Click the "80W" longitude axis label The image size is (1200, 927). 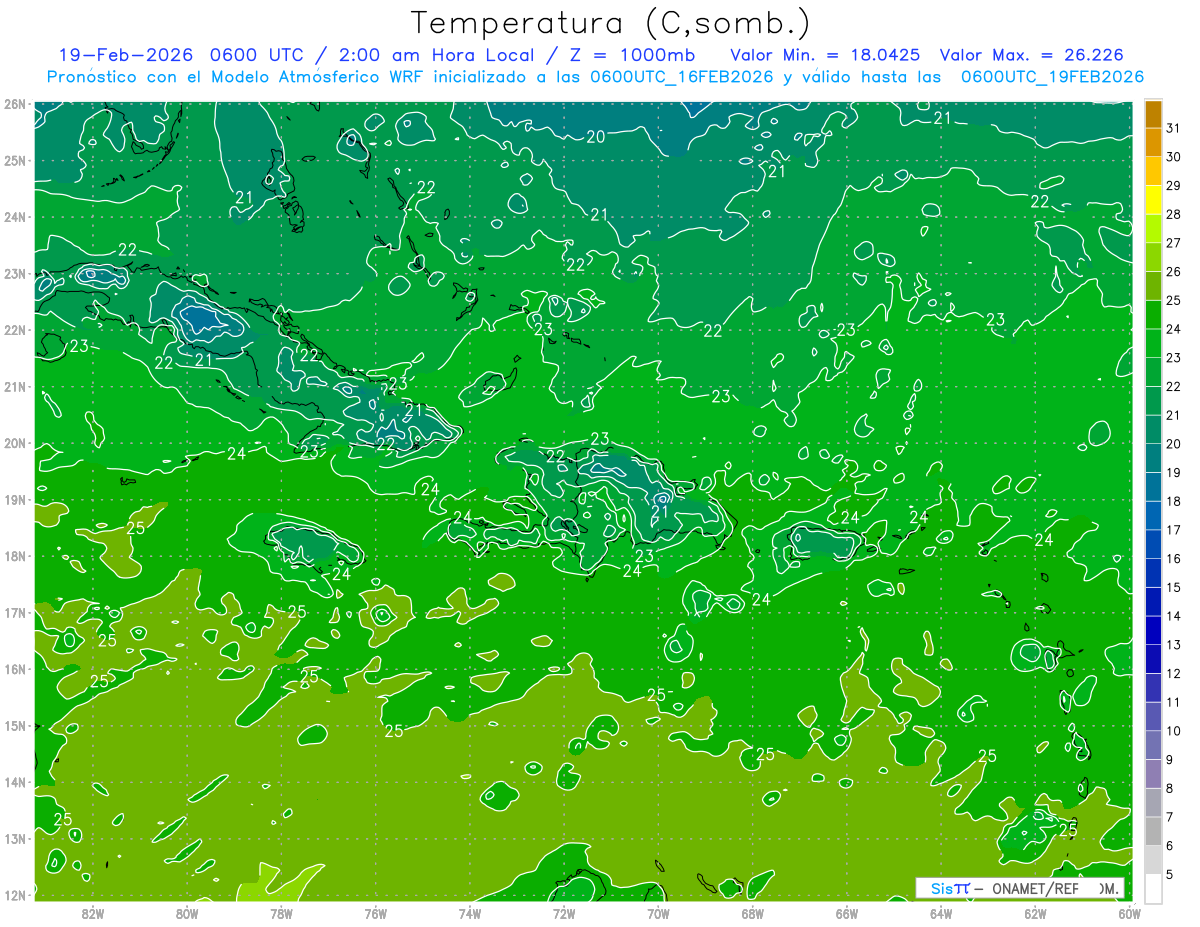coord(187,913)
